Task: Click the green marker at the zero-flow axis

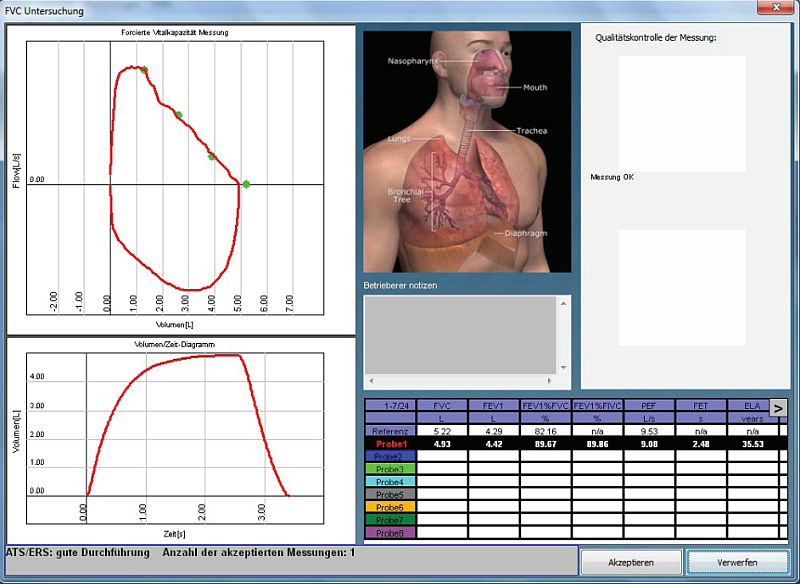Action: click(x=246, y=184)
